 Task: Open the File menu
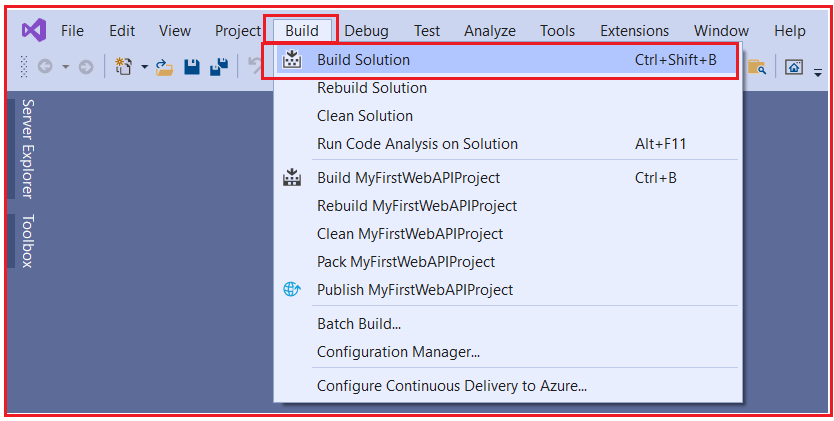click(72, 31)
